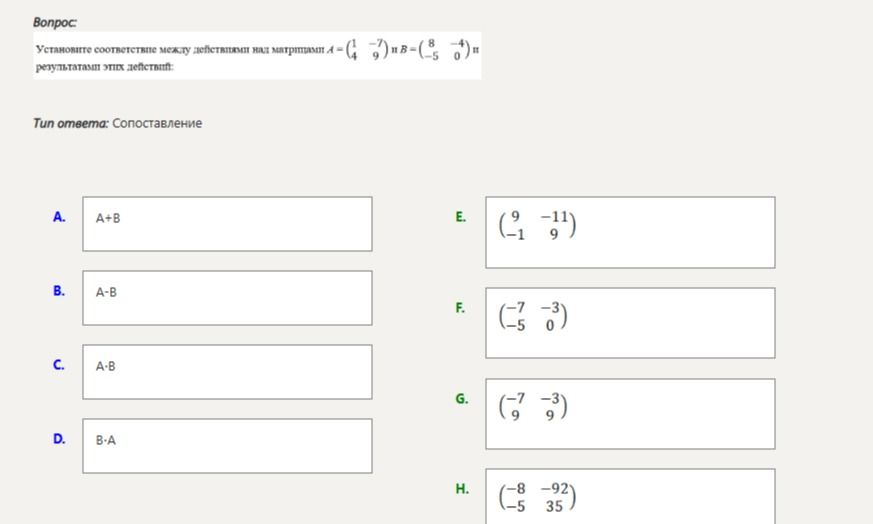Click the Вопрос heading

[x=55, y=22]
